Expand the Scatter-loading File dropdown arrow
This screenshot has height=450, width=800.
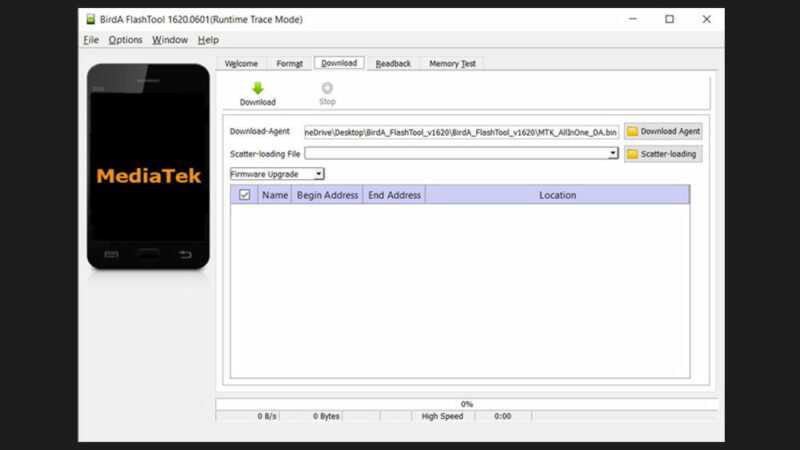tap(613, 153)
